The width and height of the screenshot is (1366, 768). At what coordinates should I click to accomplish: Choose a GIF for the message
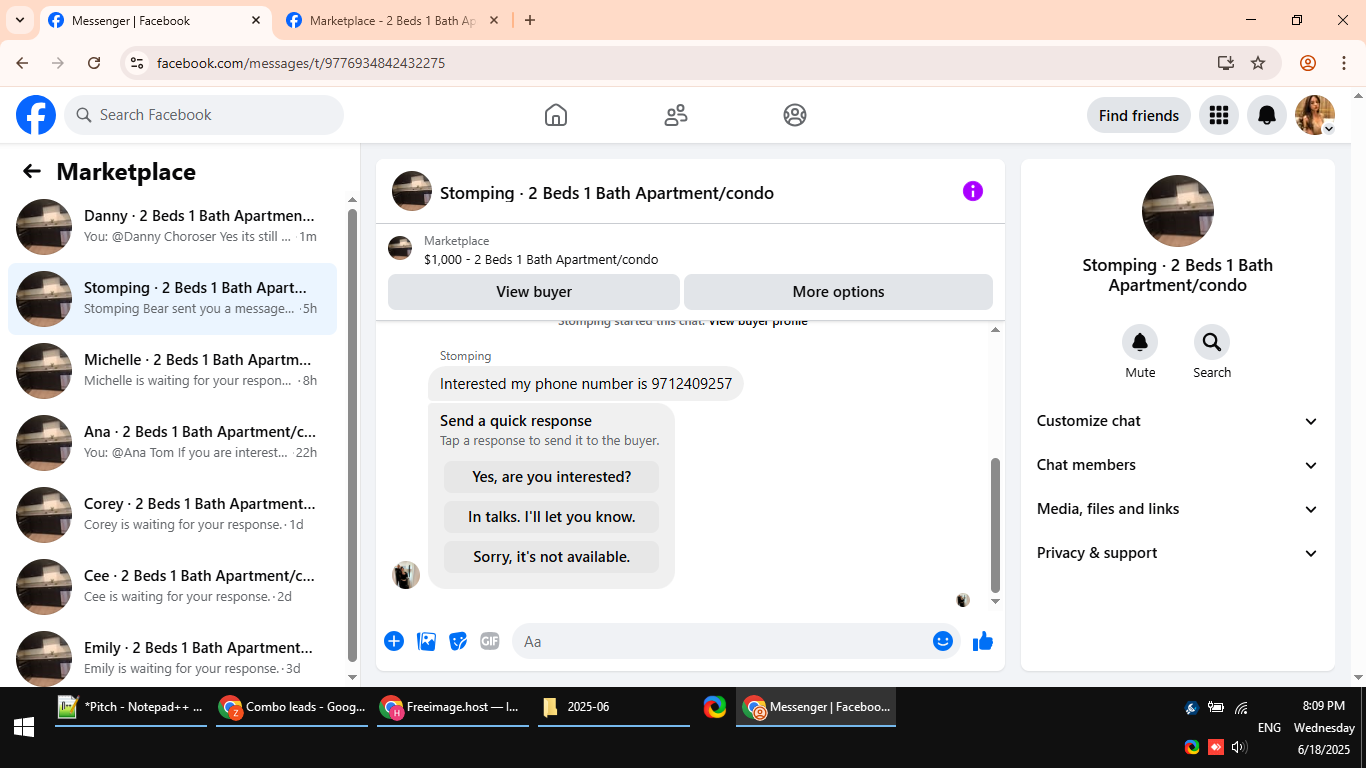[490, 641]
